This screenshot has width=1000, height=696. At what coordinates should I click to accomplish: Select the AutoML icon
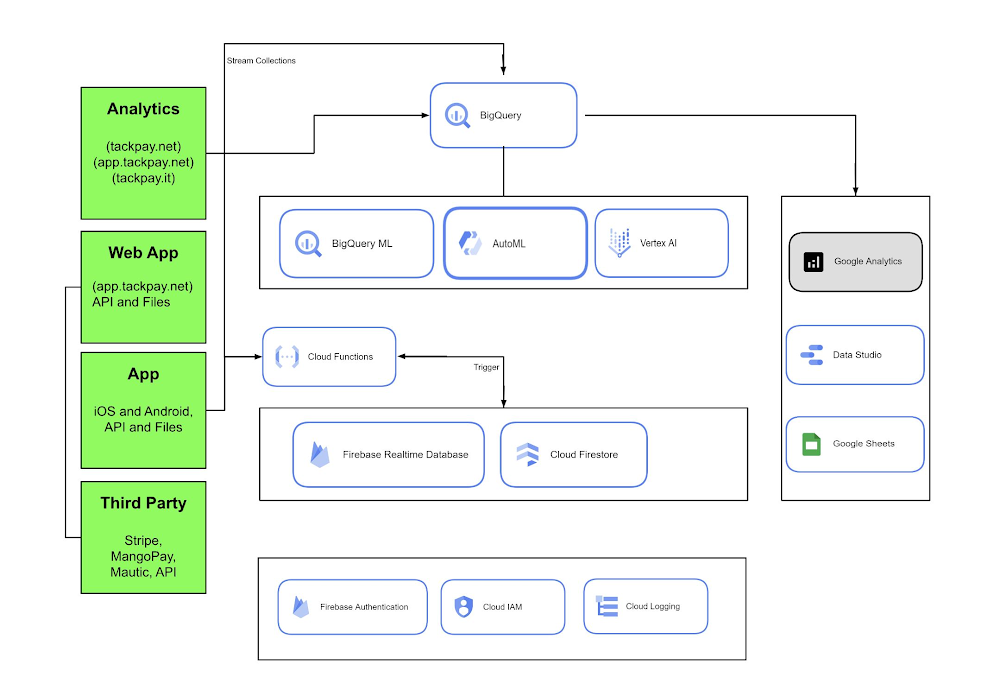click(471, 243)
